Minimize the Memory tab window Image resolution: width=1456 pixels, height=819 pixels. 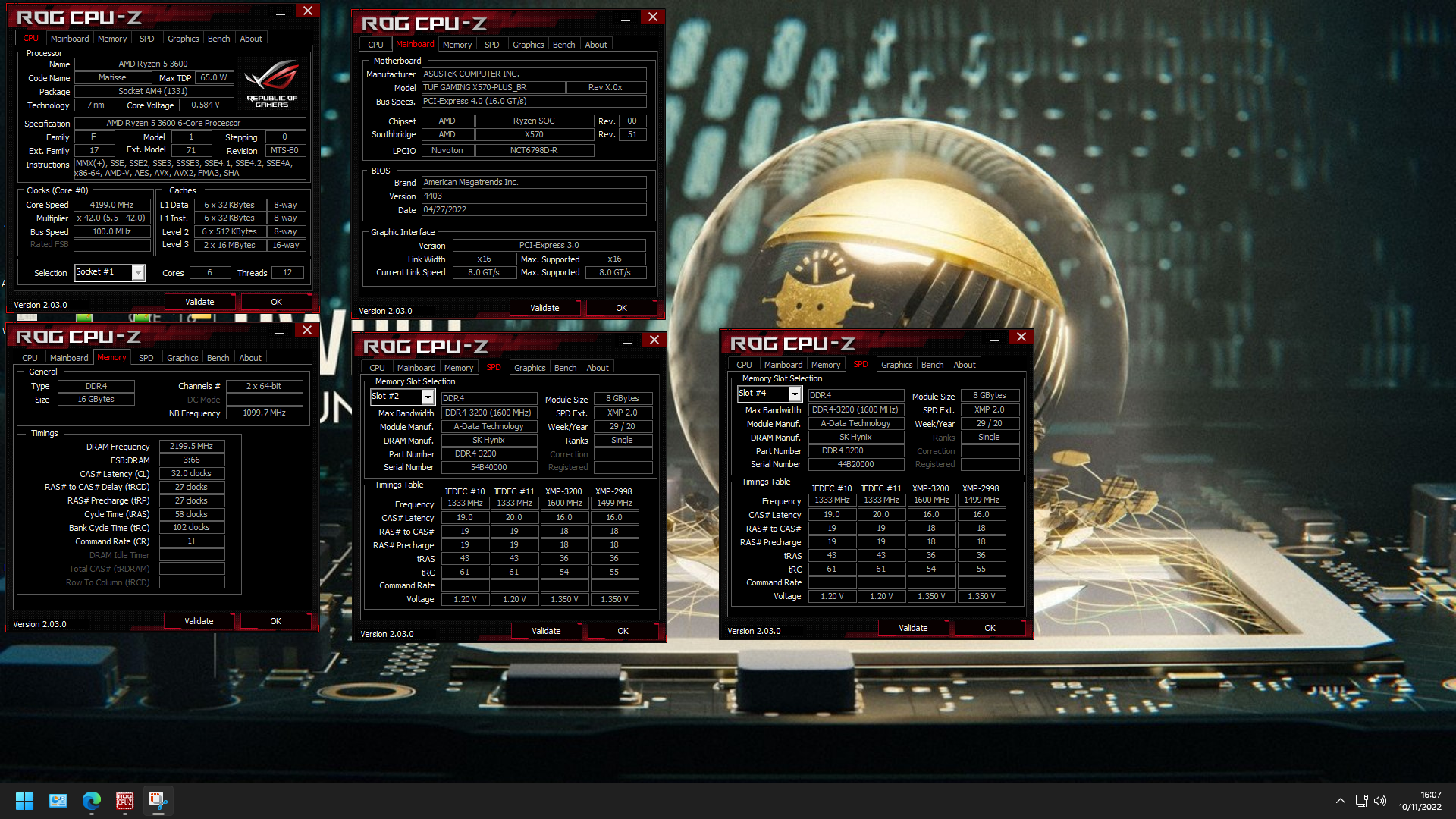coord(280,332)
